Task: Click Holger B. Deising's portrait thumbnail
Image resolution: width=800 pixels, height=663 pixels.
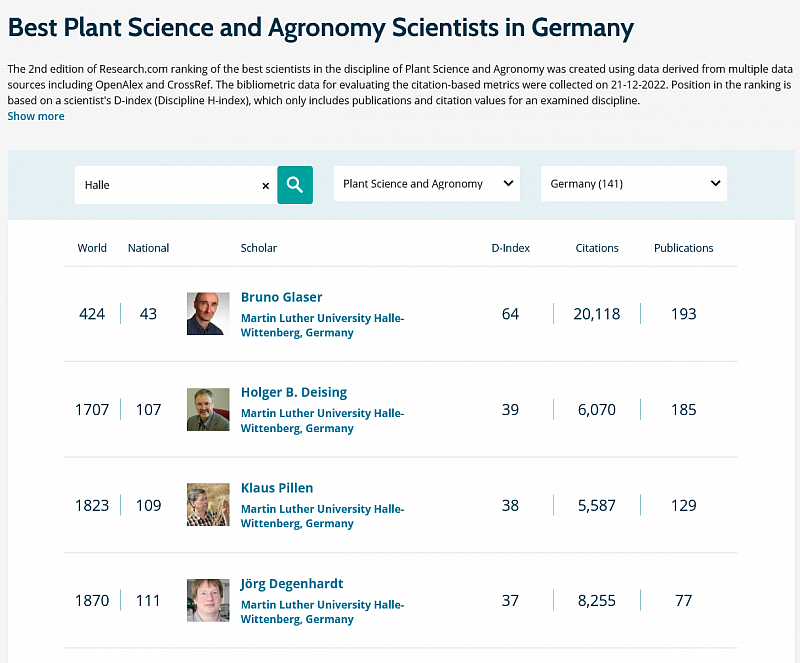Action: 208,409
